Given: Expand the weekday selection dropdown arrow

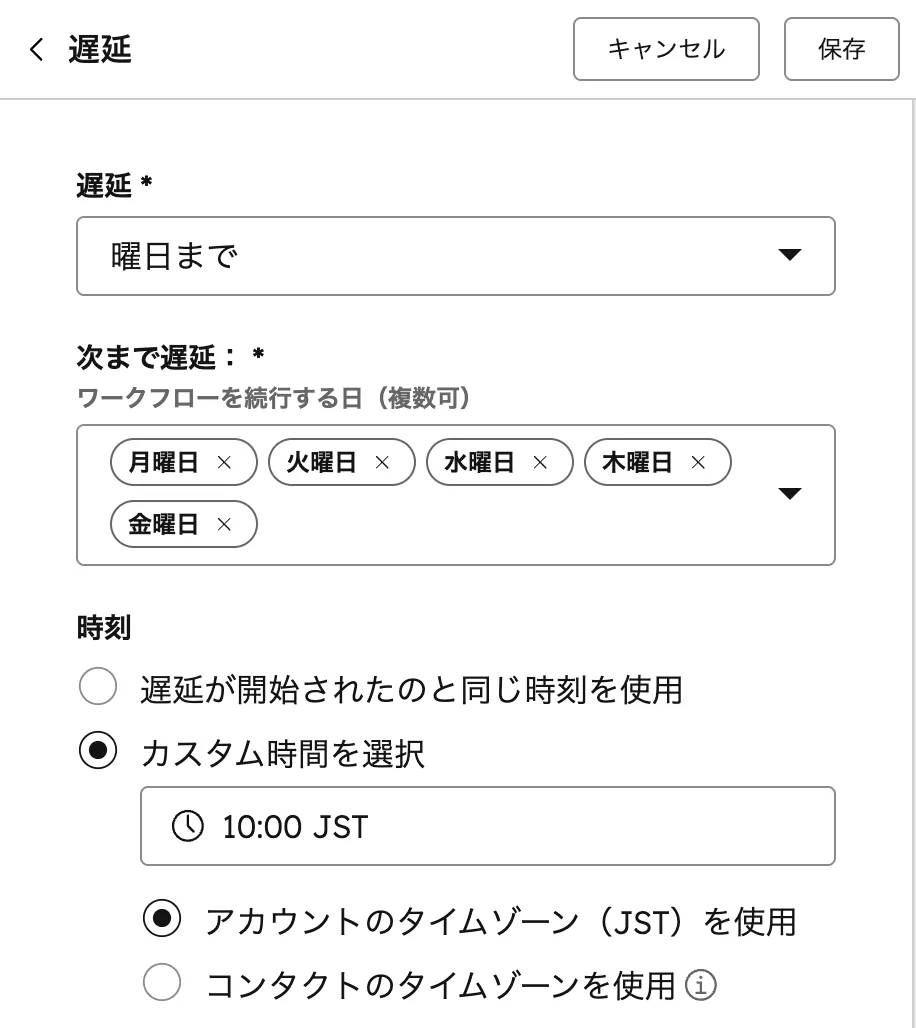Looking at the screenshot, I should pos(790,493).
